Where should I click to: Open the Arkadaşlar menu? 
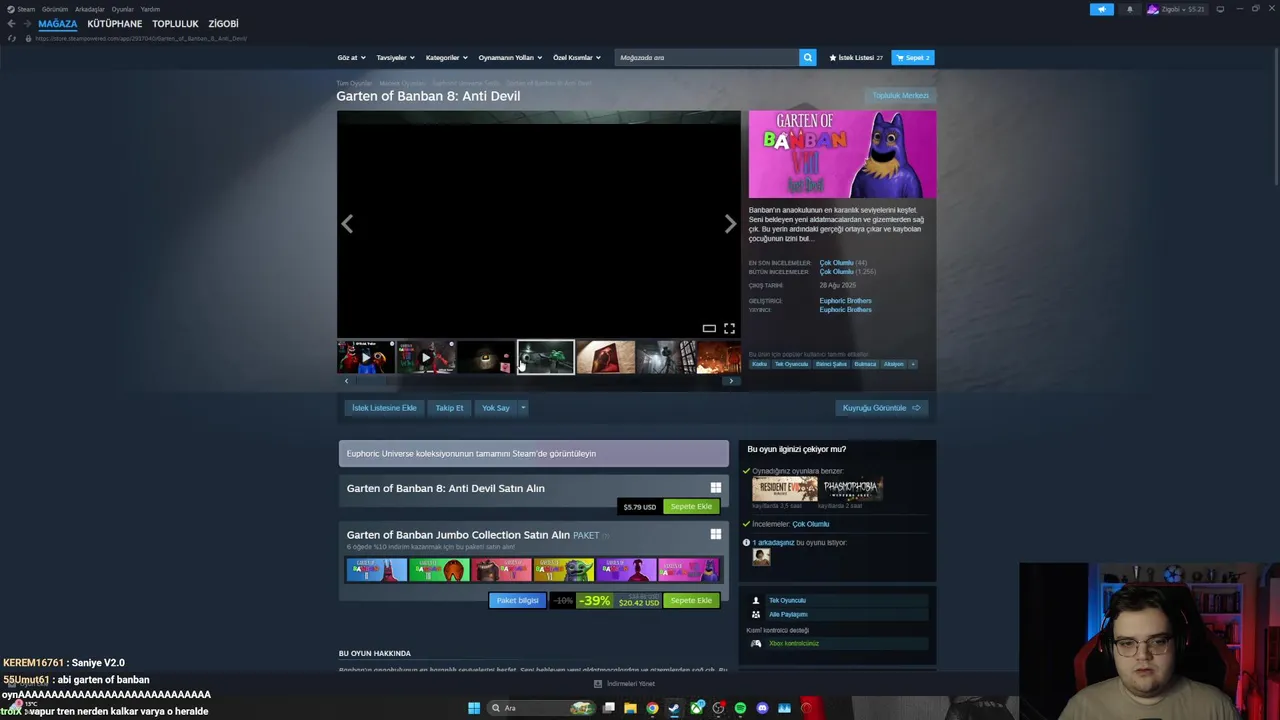(89, 9)
